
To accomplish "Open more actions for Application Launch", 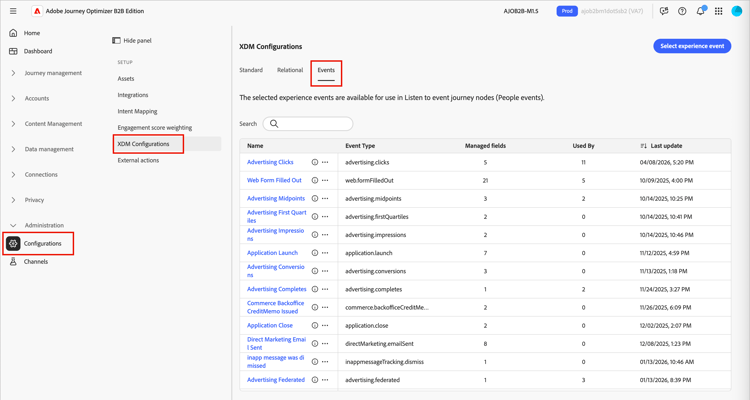I will [x=325, y=253].
